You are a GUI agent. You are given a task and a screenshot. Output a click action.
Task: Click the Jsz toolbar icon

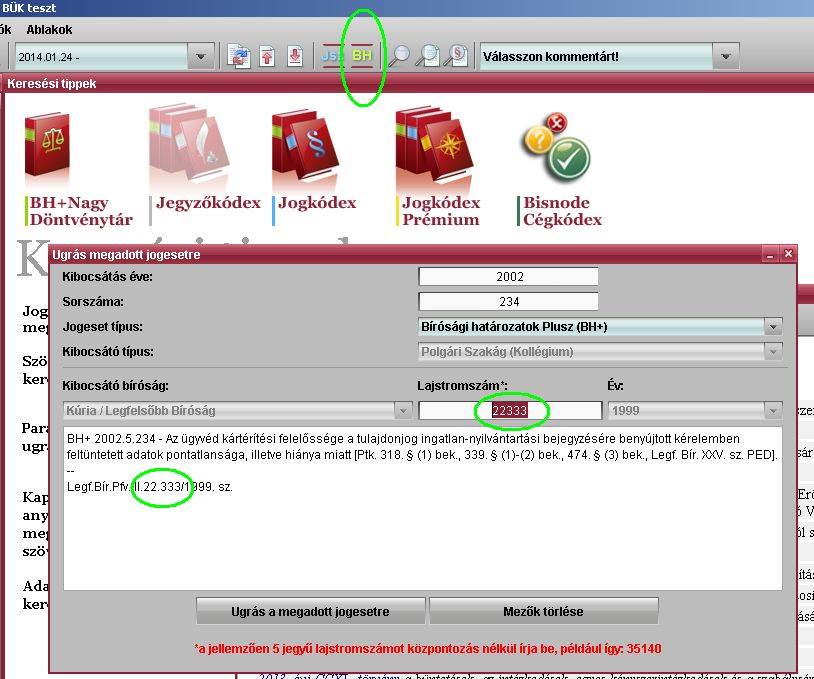pyautogui.click(x=331, y=55)
